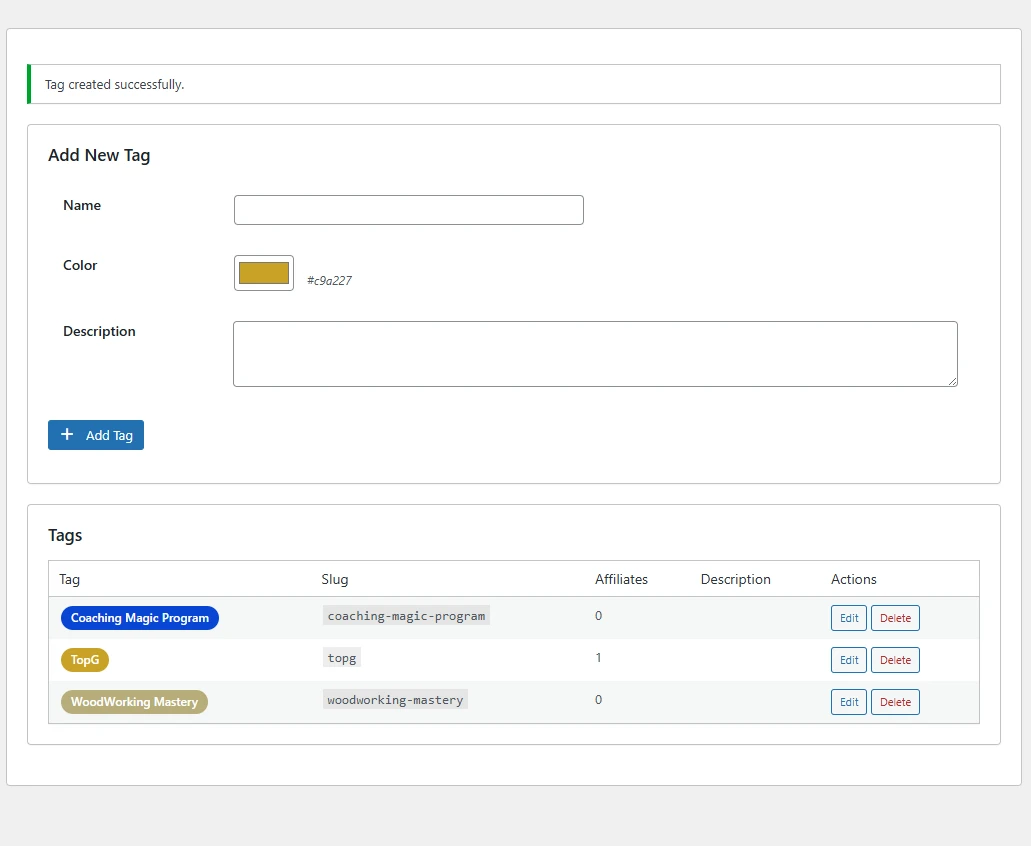Delete the TopG tag
The width and height of the screenshot is (1031, 846).
(895, 660)
